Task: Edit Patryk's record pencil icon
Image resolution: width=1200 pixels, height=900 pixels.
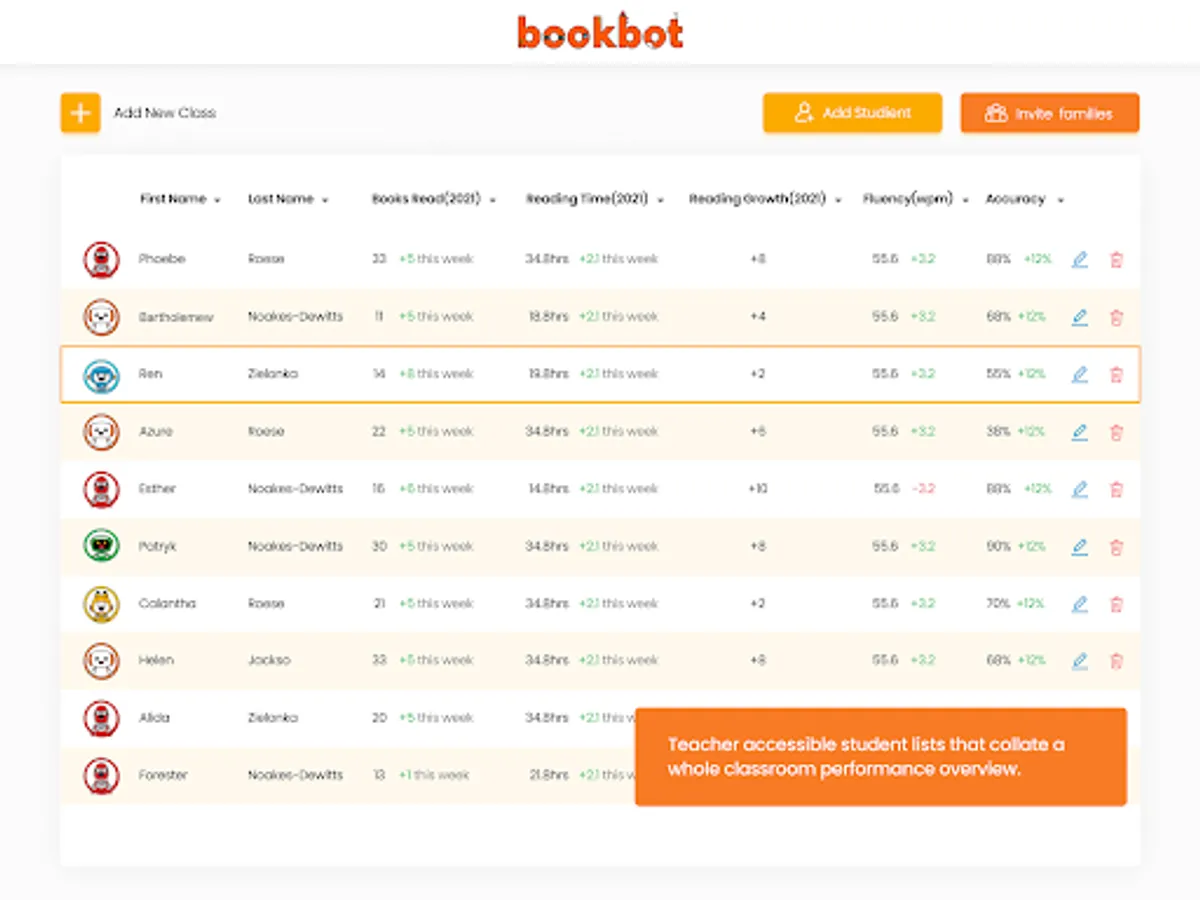Action: tap(1079, 548)
